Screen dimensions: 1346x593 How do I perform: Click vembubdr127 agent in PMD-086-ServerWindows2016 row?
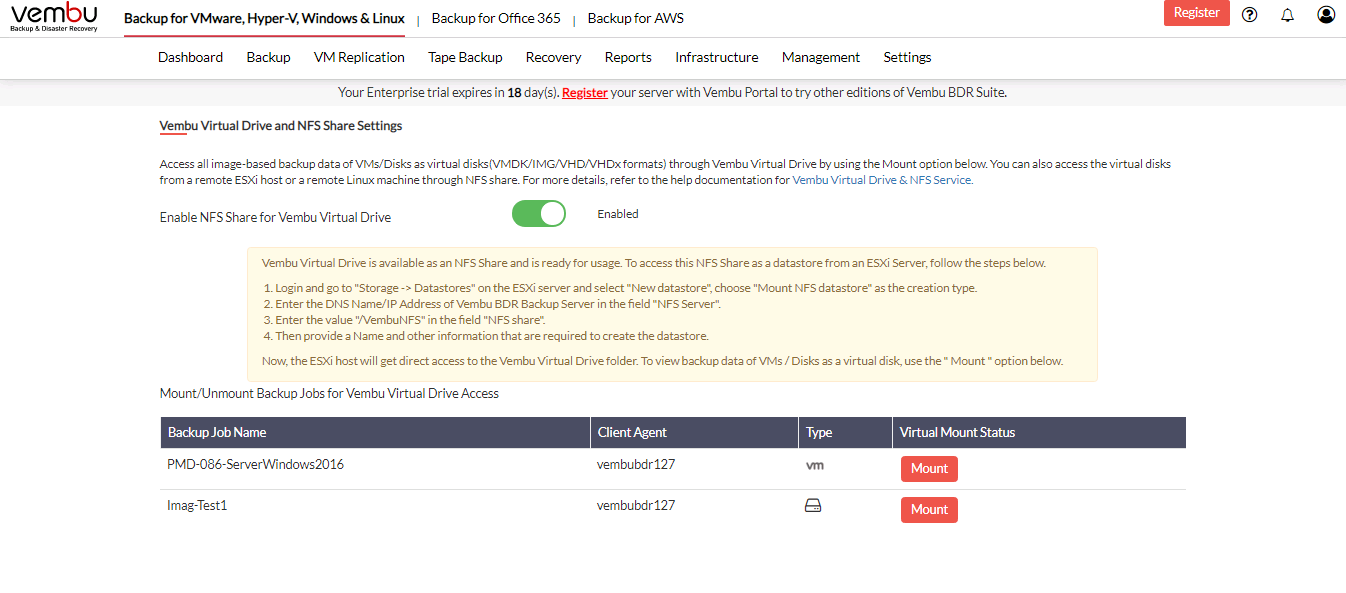(636, 464)
